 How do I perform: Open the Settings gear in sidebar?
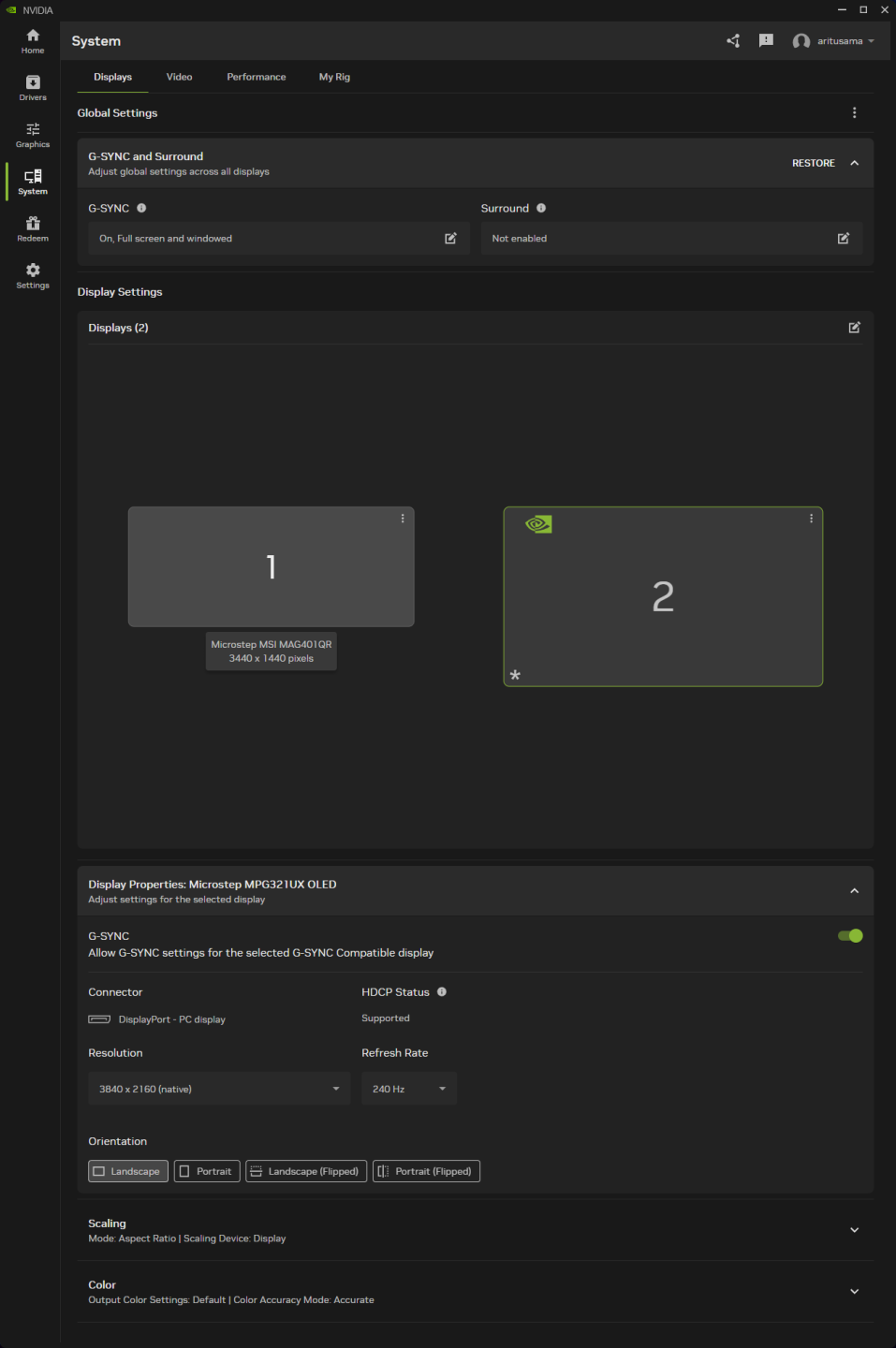[x=33, y=275]
